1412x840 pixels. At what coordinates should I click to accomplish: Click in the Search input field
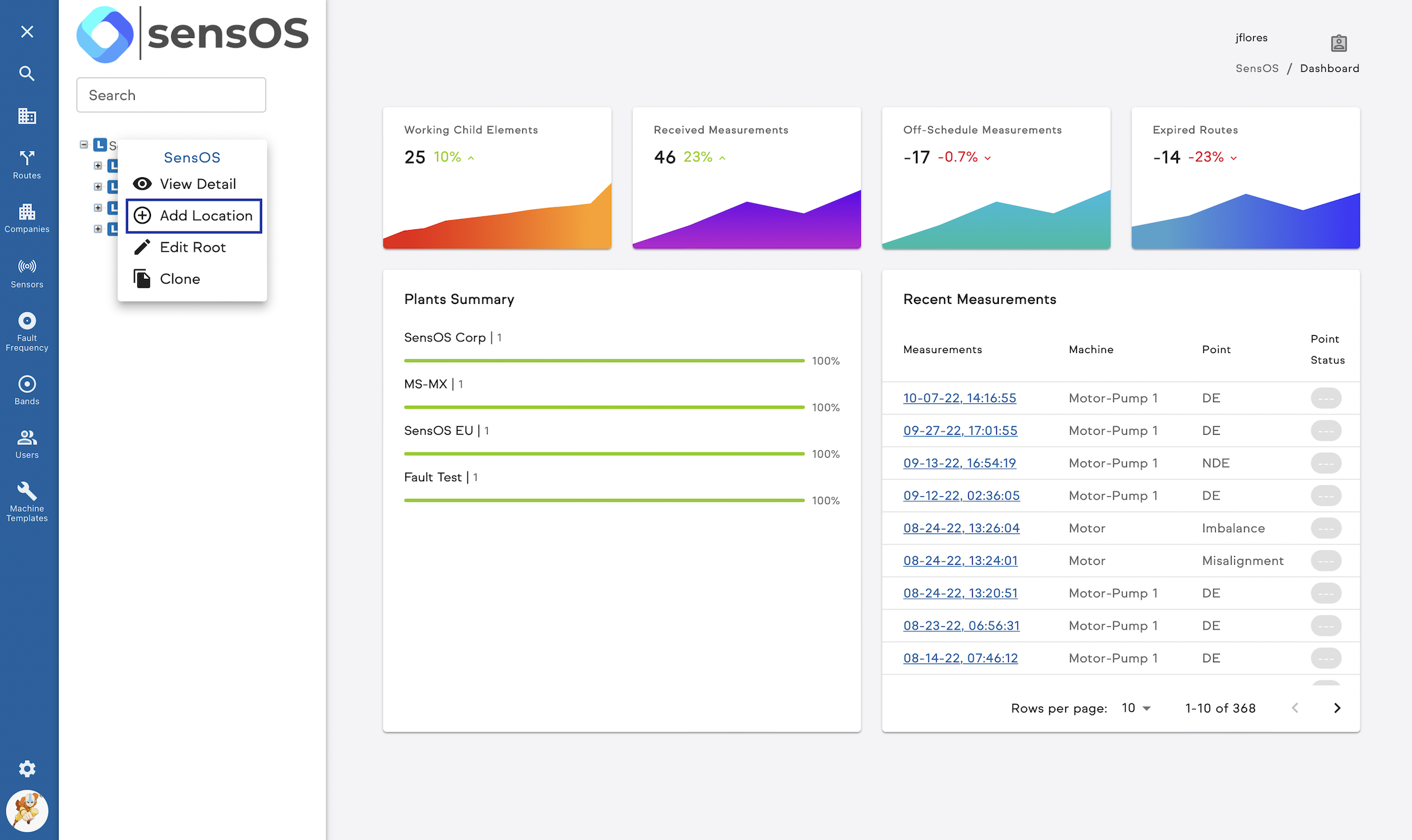click(171, 95)
